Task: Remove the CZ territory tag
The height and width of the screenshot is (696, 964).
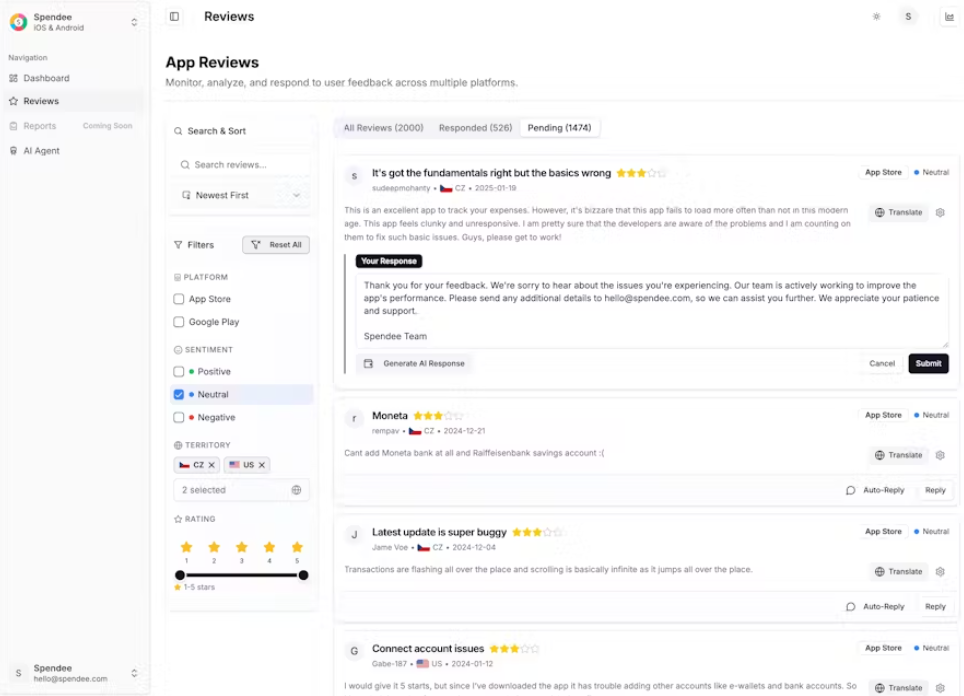Action: pyautogui.click(x=211, y=465)
